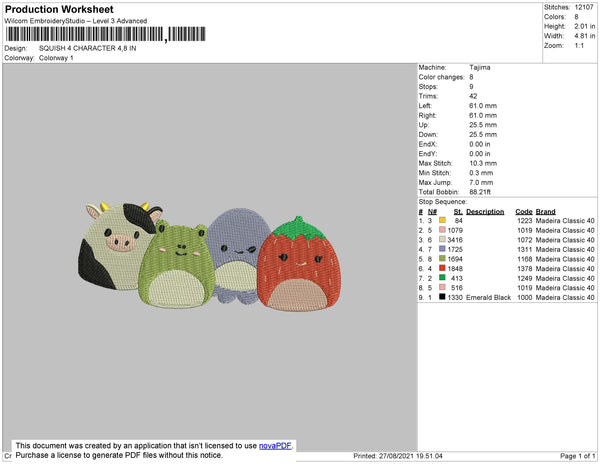Click stitch count '3416' in stop sequence

coord(455,240)
